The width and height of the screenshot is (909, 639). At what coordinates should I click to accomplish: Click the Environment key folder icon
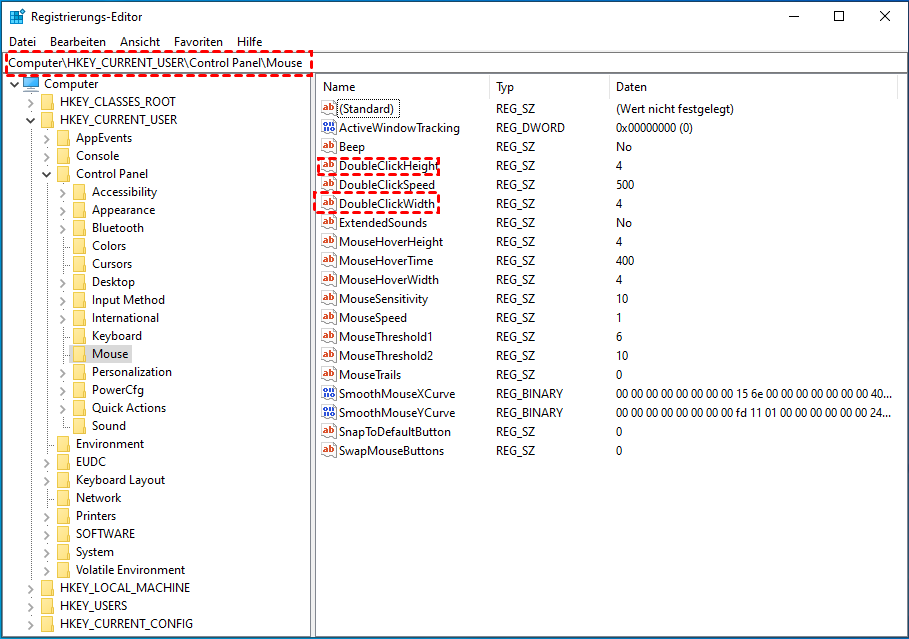point(64,444)
